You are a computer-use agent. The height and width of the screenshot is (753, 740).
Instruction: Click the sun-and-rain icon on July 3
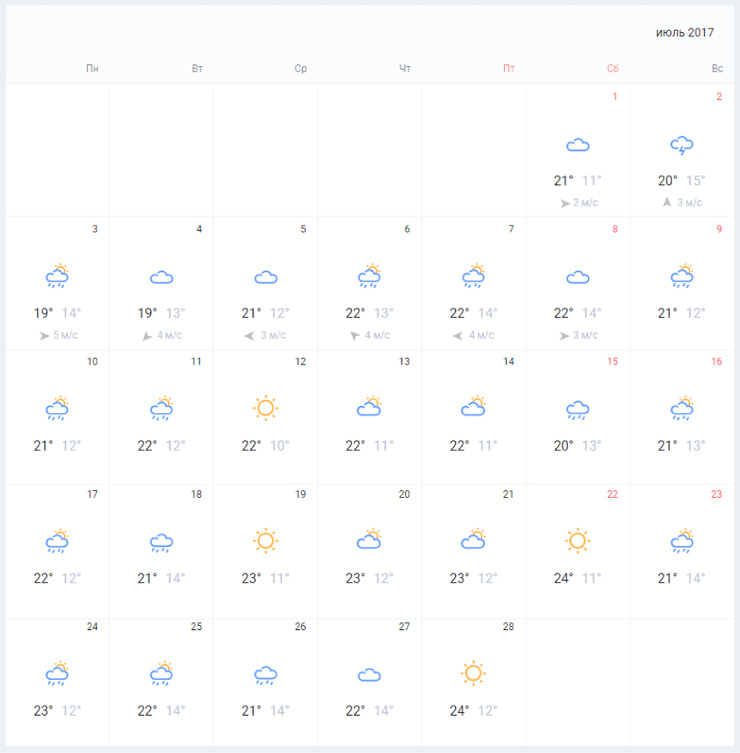pyautogui.click(x=57, y=276)
